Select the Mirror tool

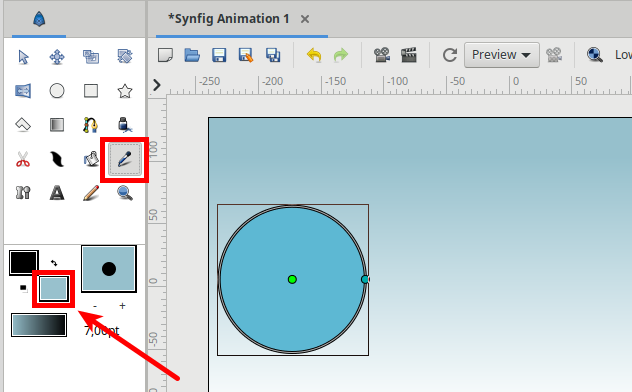point(23,91)
